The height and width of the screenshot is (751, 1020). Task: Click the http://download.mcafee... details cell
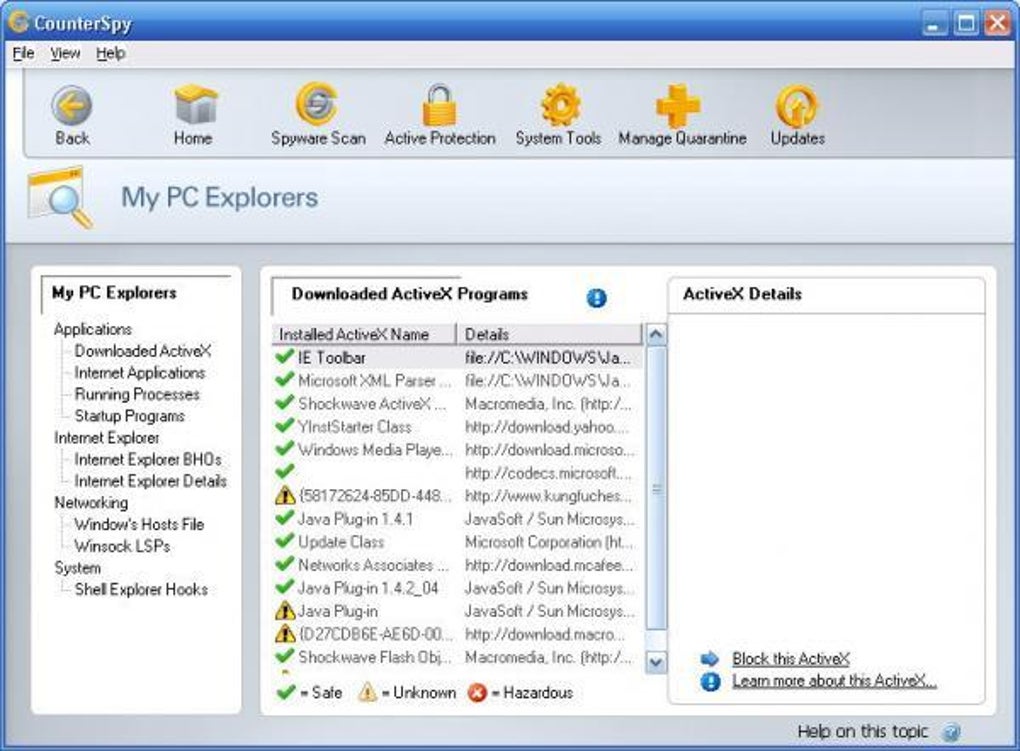point(549,565)
